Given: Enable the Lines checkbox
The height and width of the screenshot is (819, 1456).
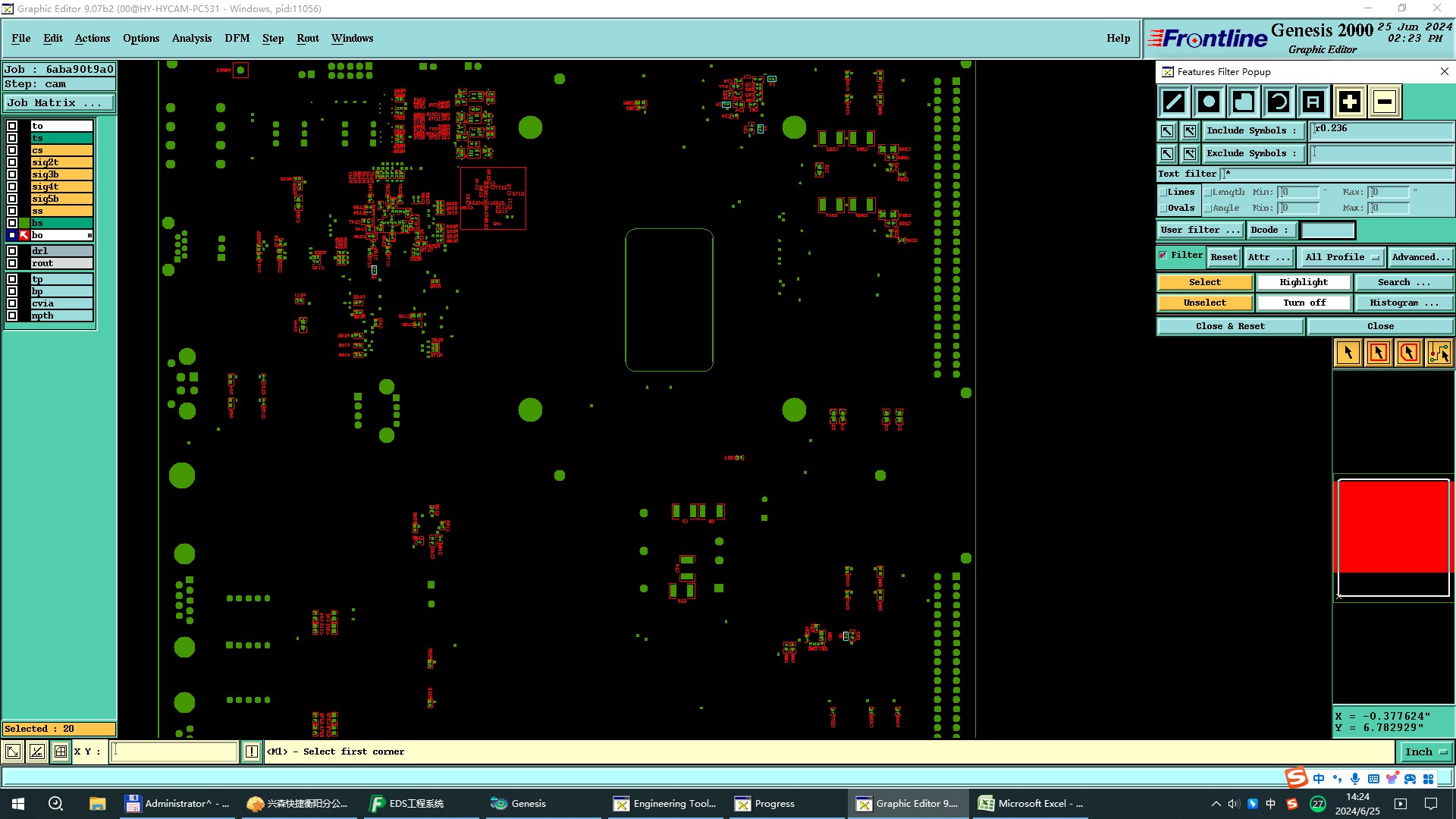Looking at the screenshot, I should [x=1163, y=193].
